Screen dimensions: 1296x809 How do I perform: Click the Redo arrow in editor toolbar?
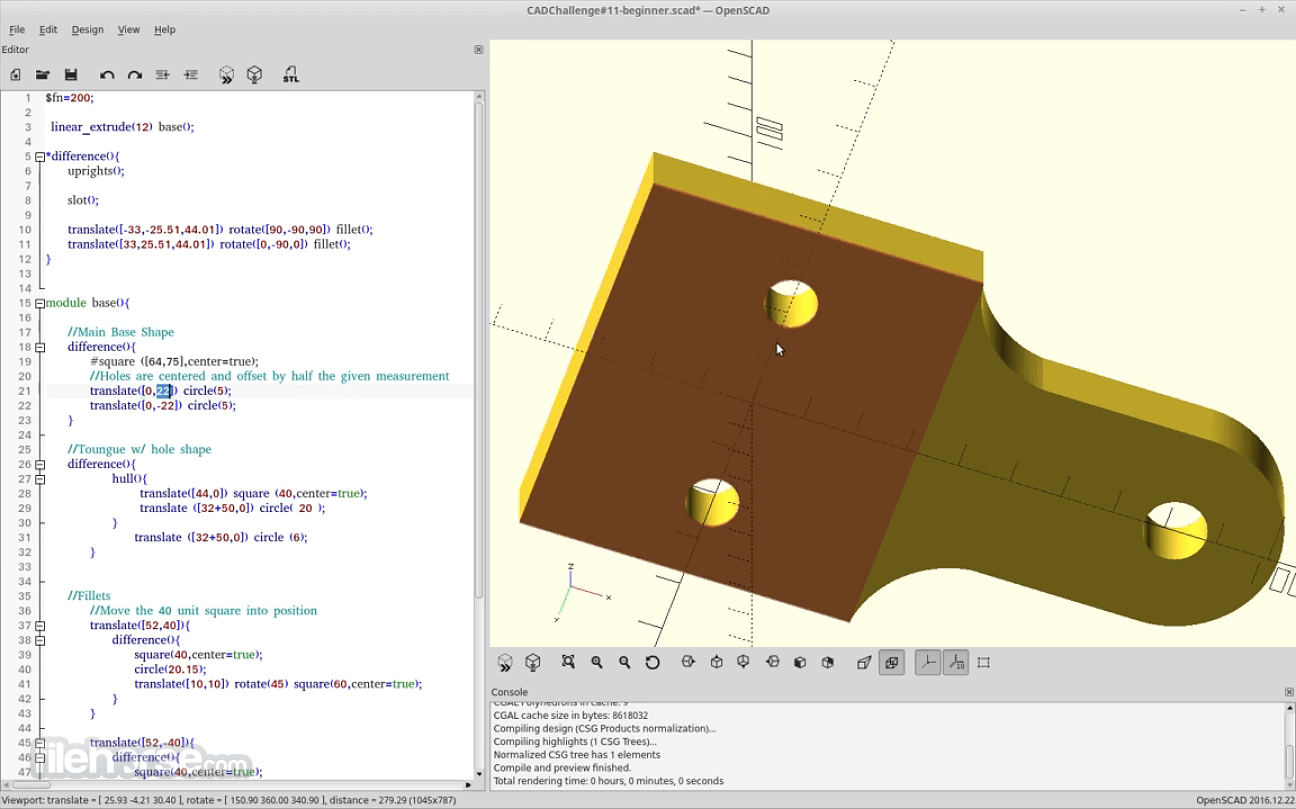[135, 75]
